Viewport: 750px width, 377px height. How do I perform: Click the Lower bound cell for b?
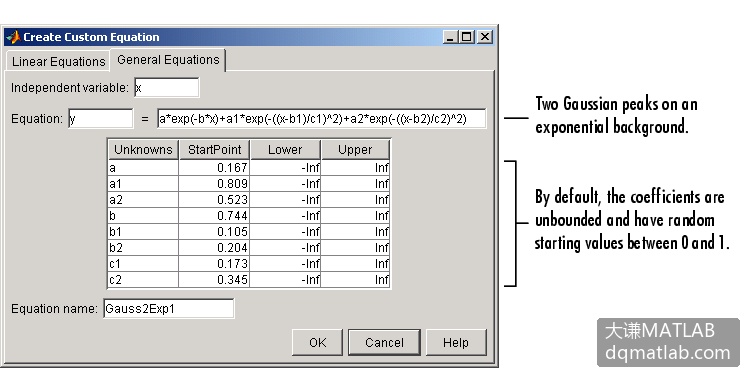tap(285, 216)
